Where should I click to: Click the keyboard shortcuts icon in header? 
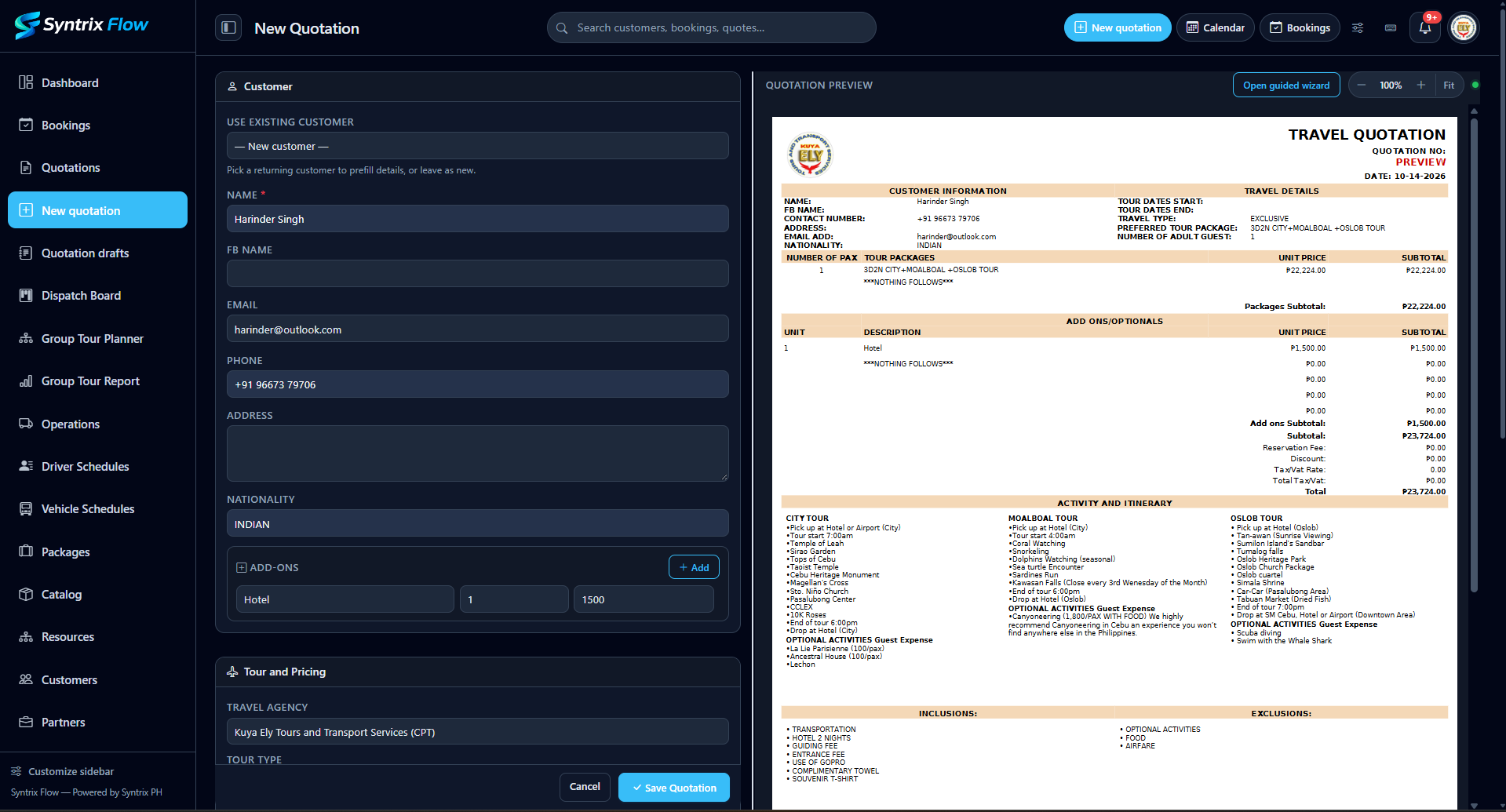(x=1391, y=27)
